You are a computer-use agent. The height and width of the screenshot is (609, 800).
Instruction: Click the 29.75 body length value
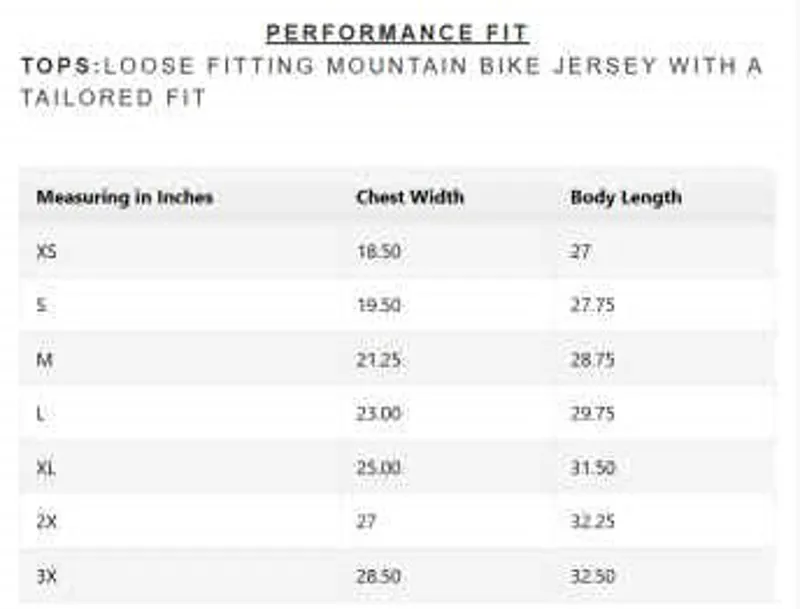coord(592,414)
